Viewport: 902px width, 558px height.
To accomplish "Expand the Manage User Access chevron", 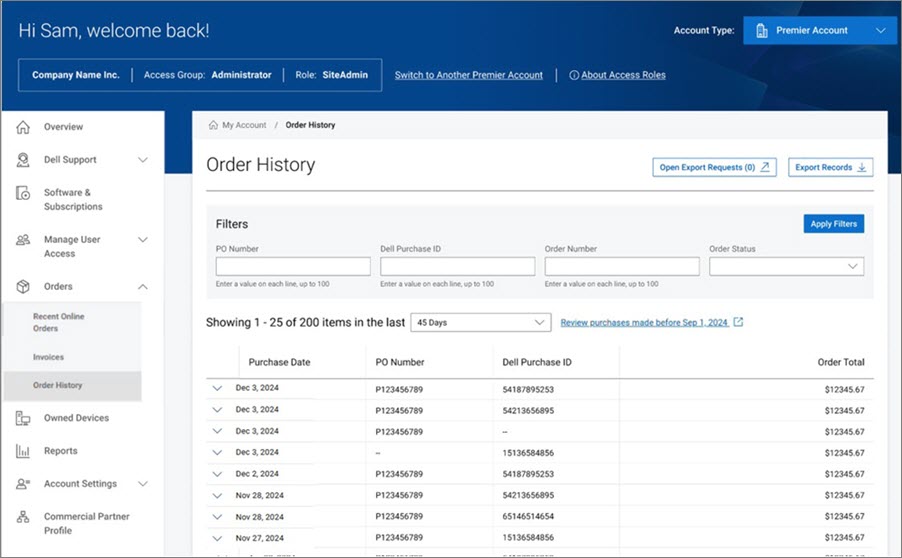I will pyautogui.click(x=143, y=240).
